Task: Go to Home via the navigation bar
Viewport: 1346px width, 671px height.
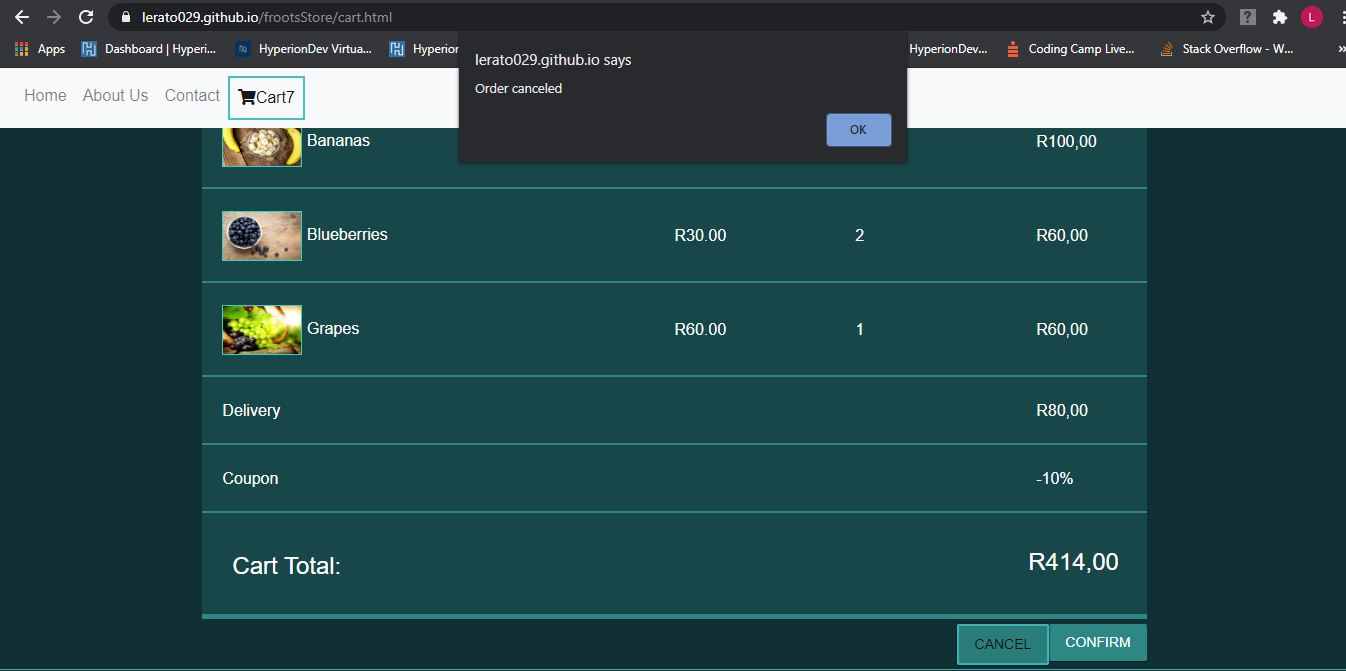Action: click(44, 95)
